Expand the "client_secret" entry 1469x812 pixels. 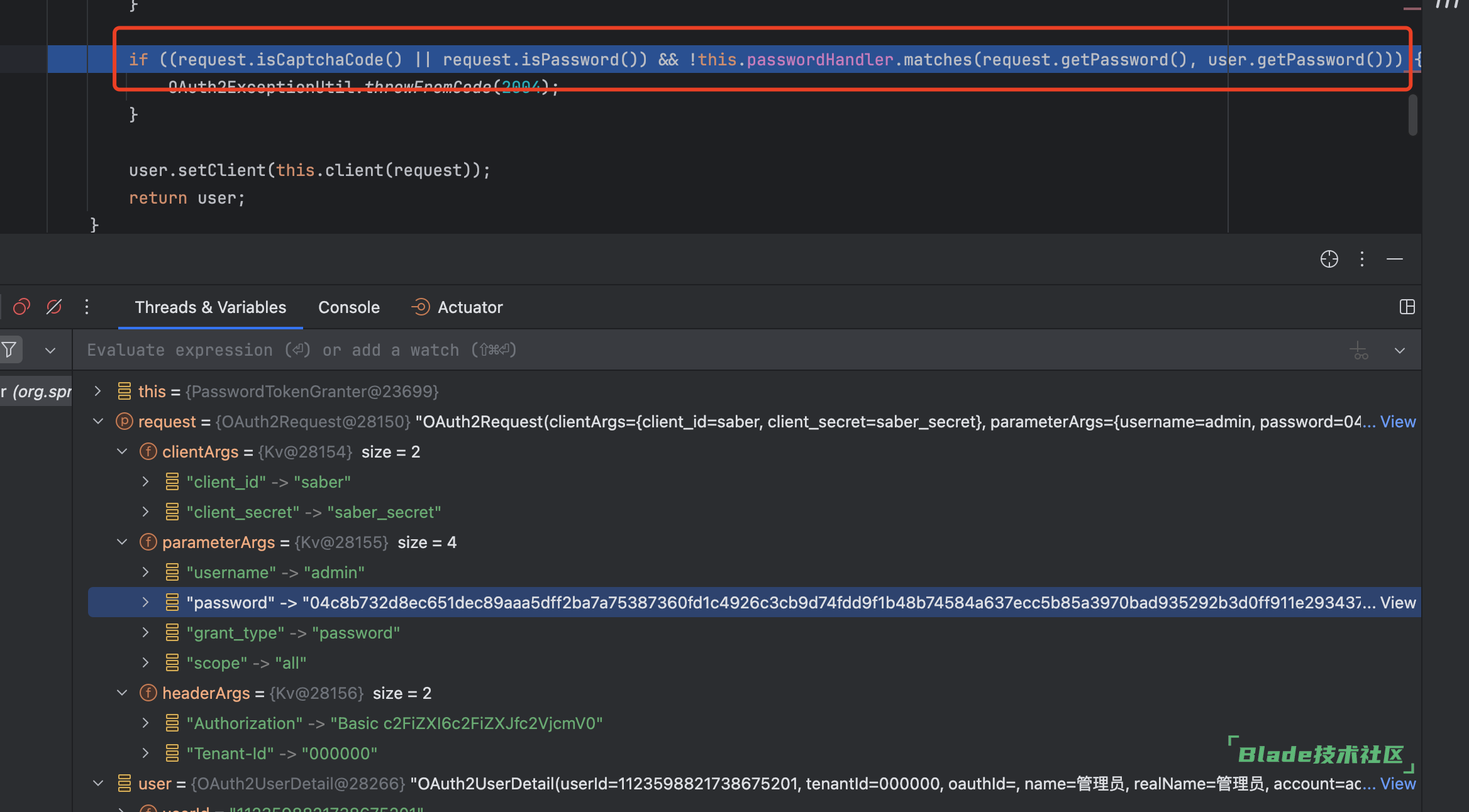[x=146, y=512]
